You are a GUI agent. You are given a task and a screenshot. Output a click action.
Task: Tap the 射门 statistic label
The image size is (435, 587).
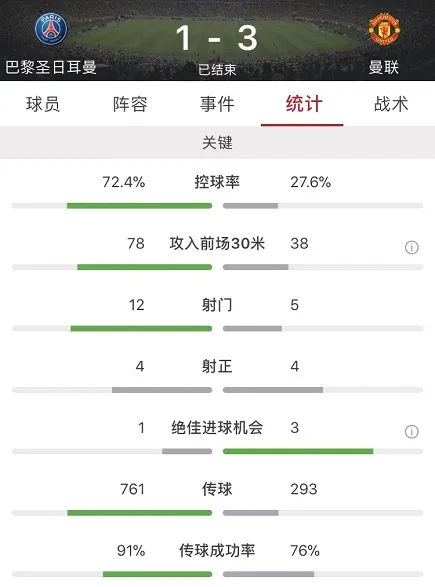coord(217,305)
